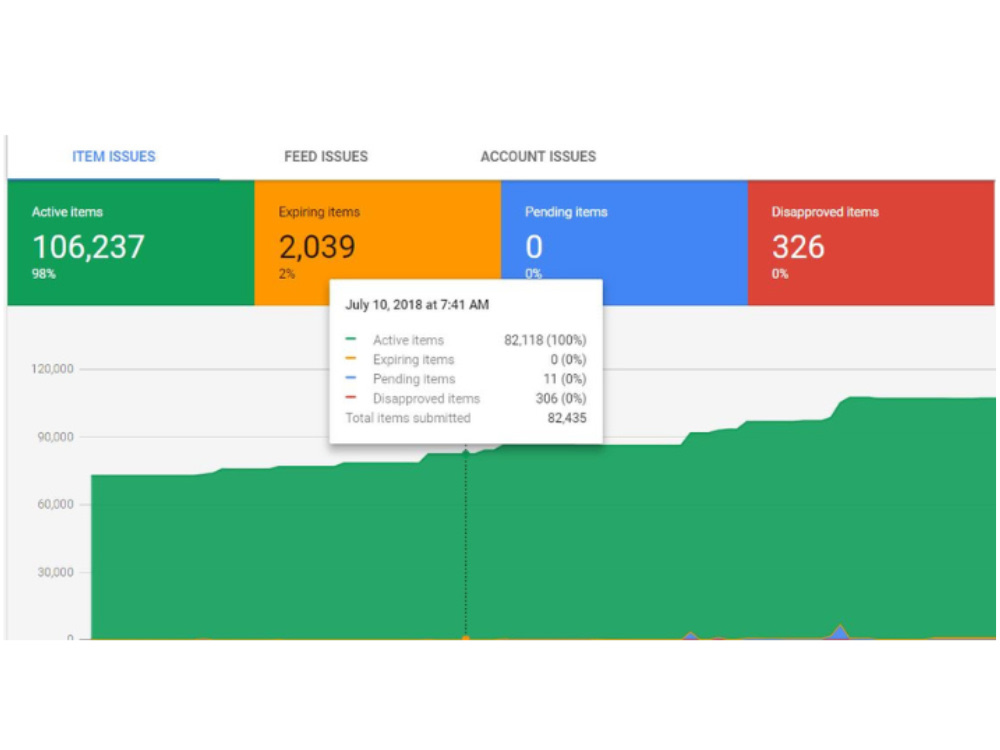The image size is (1000, 750).
Task: Click the green Active items card
Action: pos(131,243)
